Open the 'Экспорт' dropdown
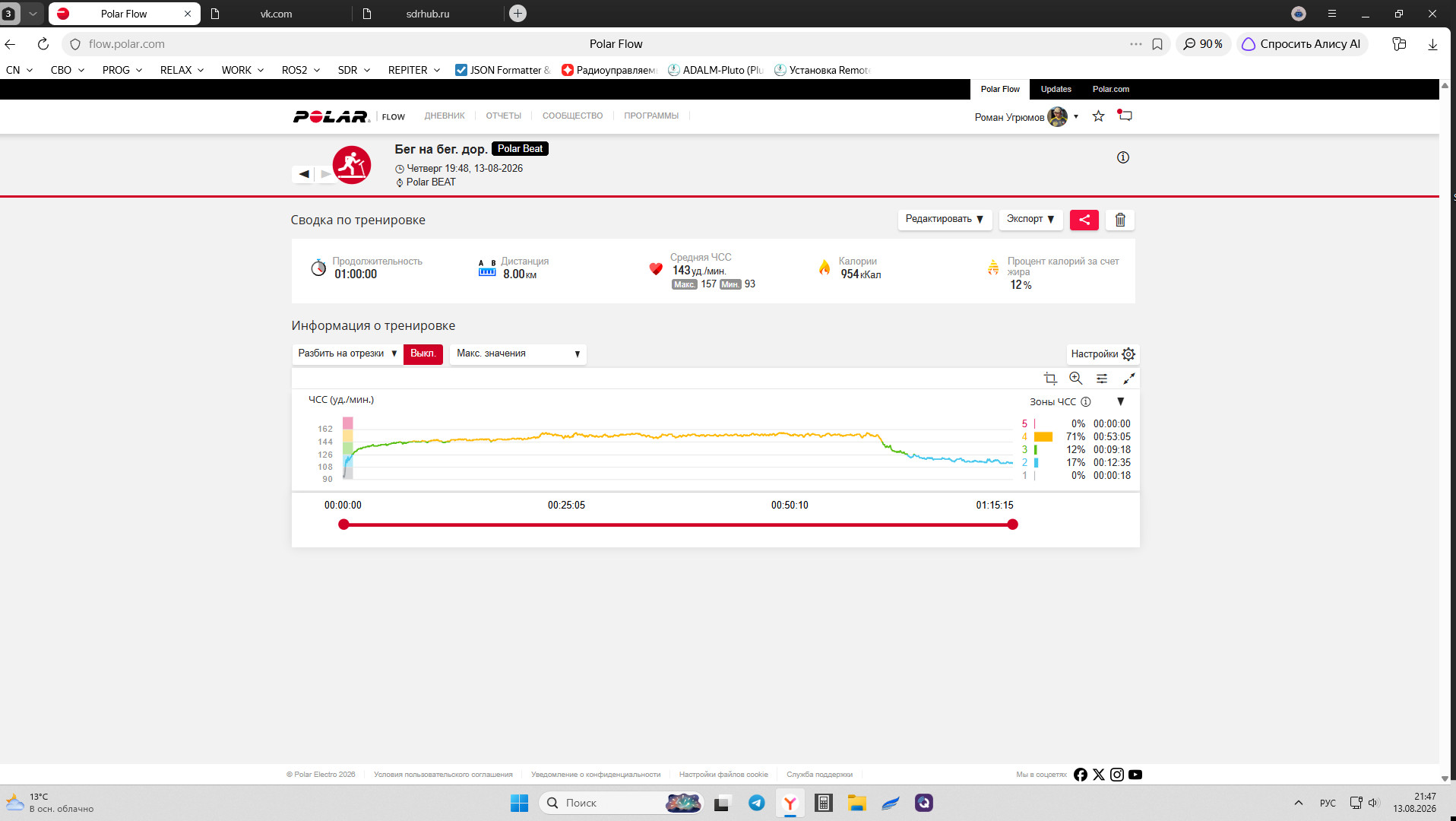The width and height of the screenshot is (1456, 821). pos(1030,220)
